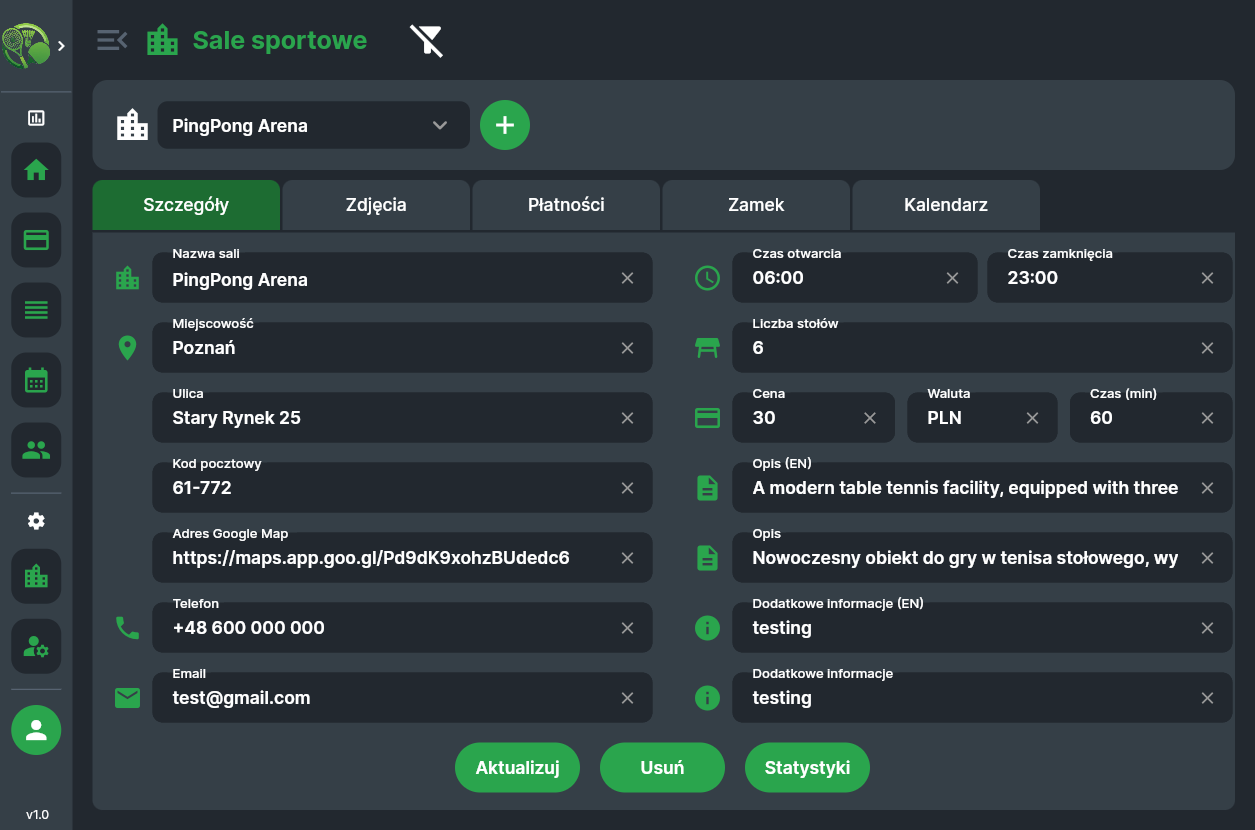Screen dimensions: 1255x830
Task: Collapse the sidebar menu toggle
Action: pyautogui.click(x=112, y=40)
